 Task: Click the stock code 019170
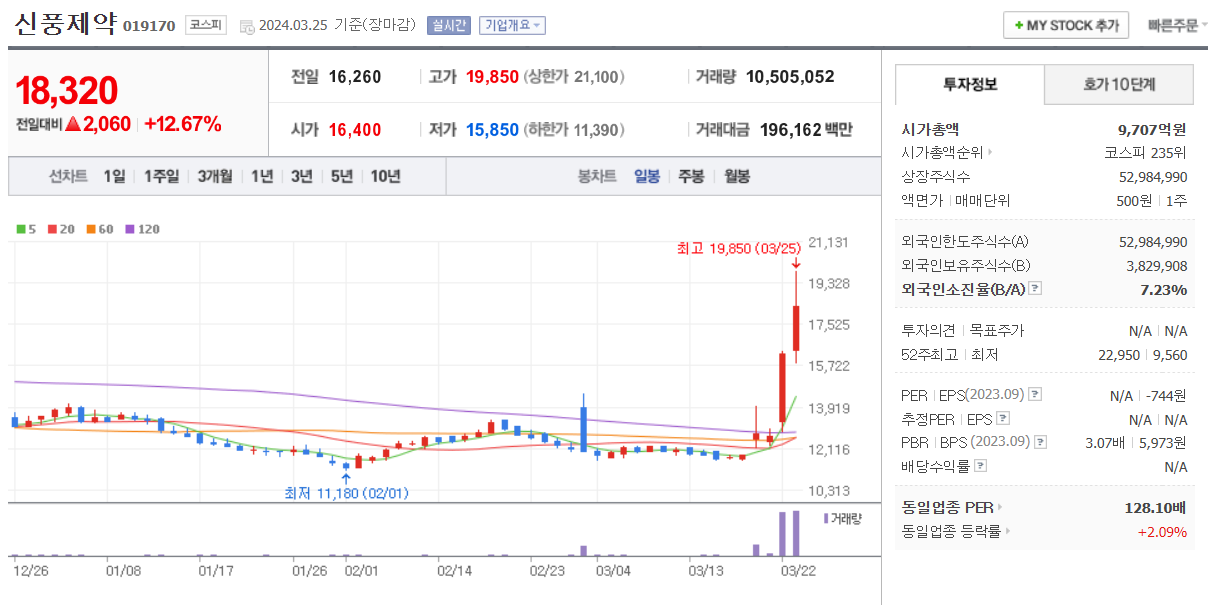click(x=149, y=27)
